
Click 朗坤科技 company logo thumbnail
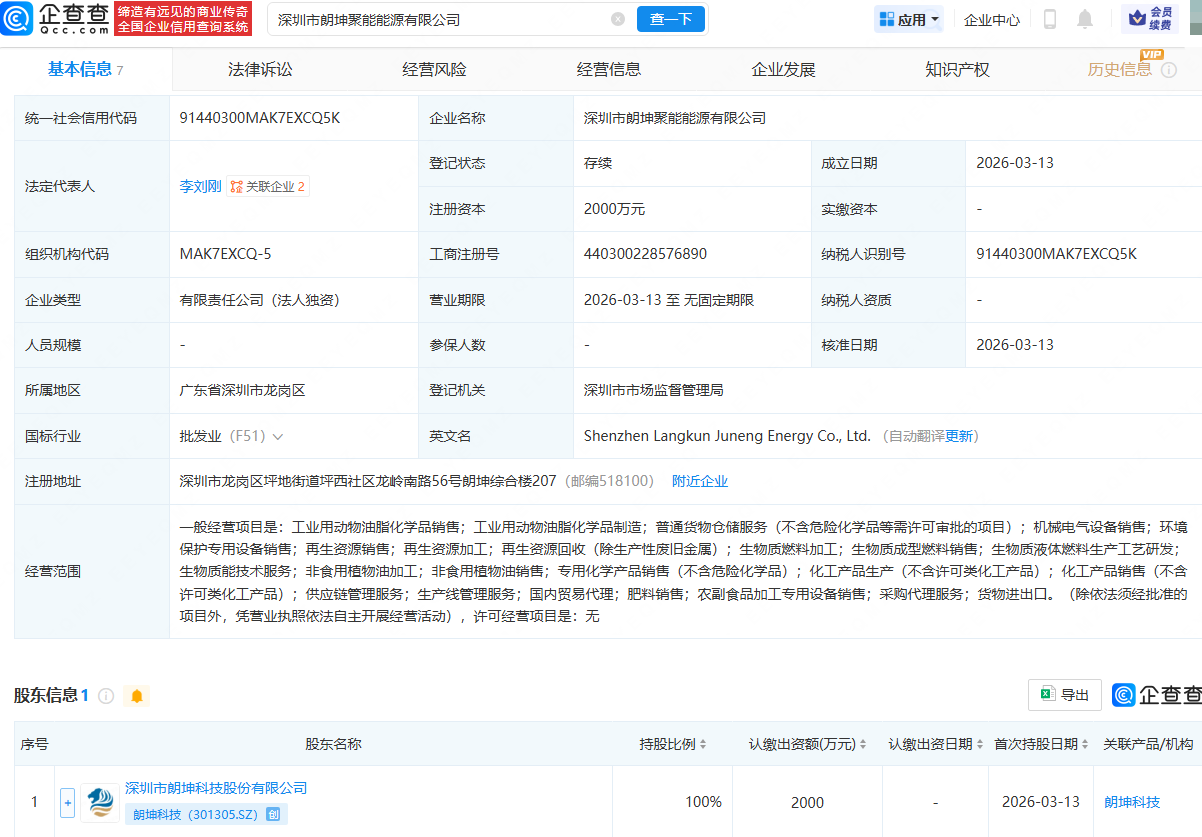[x=99, y=802]
